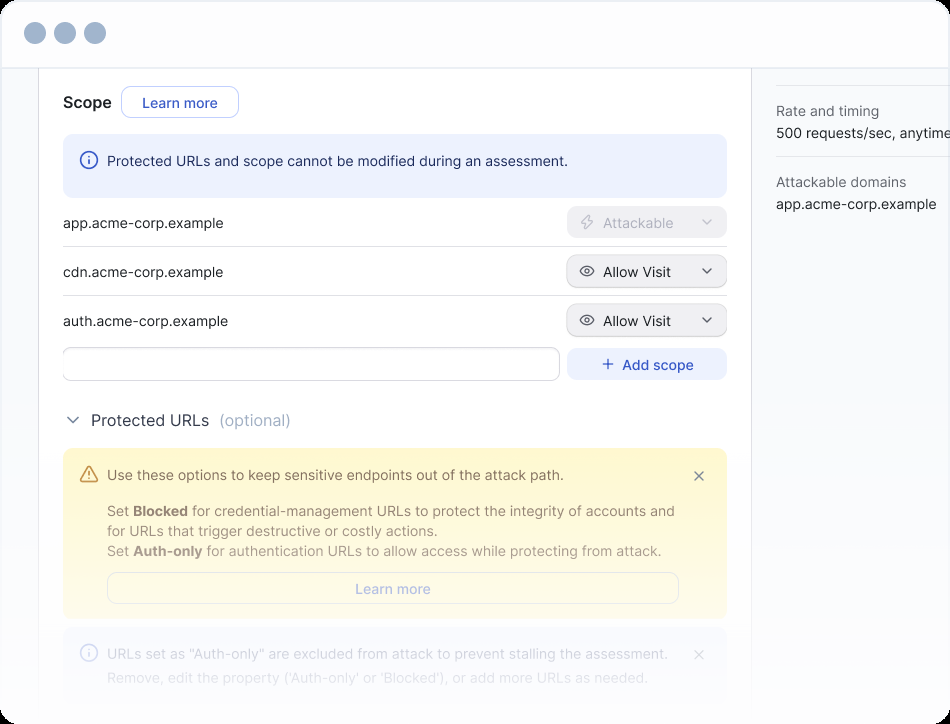
Task: Select the app.acme-corp.example scope row text
Action: (143, 223)
